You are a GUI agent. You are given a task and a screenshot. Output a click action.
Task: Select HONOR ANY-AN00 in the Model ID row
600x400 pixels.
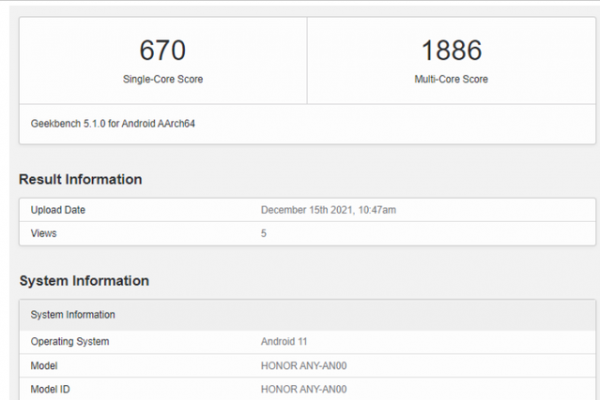[x=304, y=389]
